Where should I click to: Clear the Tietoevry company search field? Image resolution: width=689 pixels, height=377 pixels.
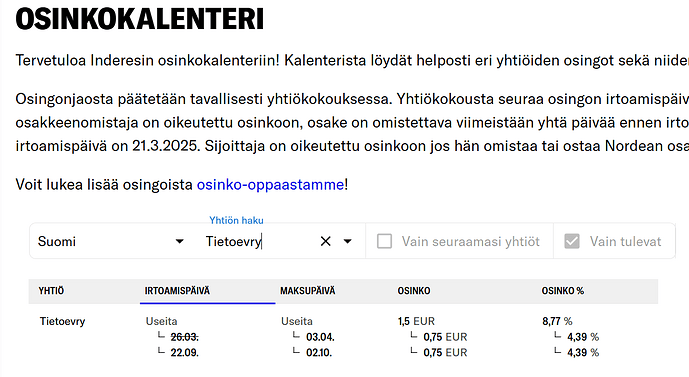pyautogui.click(x=325, y=241)
